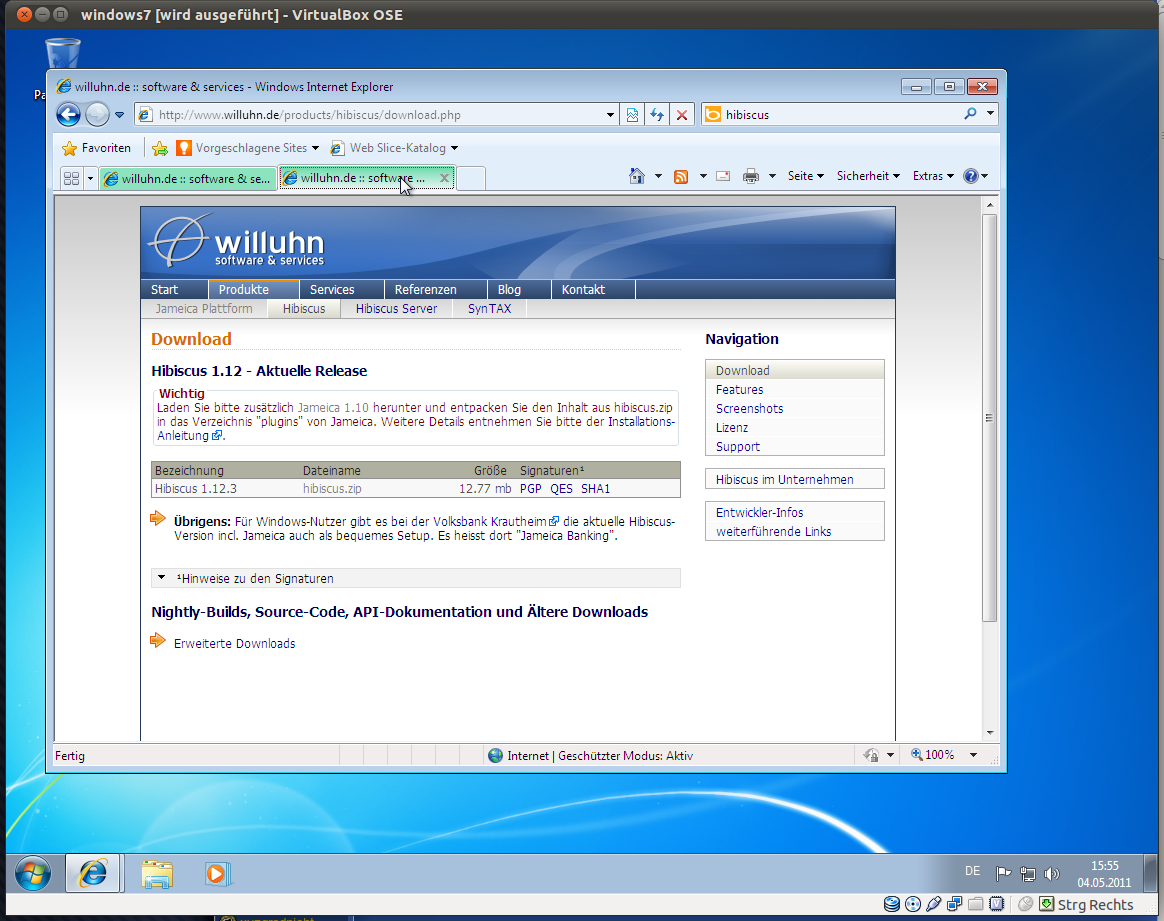Click the IE Back navigation button
This screenshot has height=921, width=1164.
[x=68, y=114]
